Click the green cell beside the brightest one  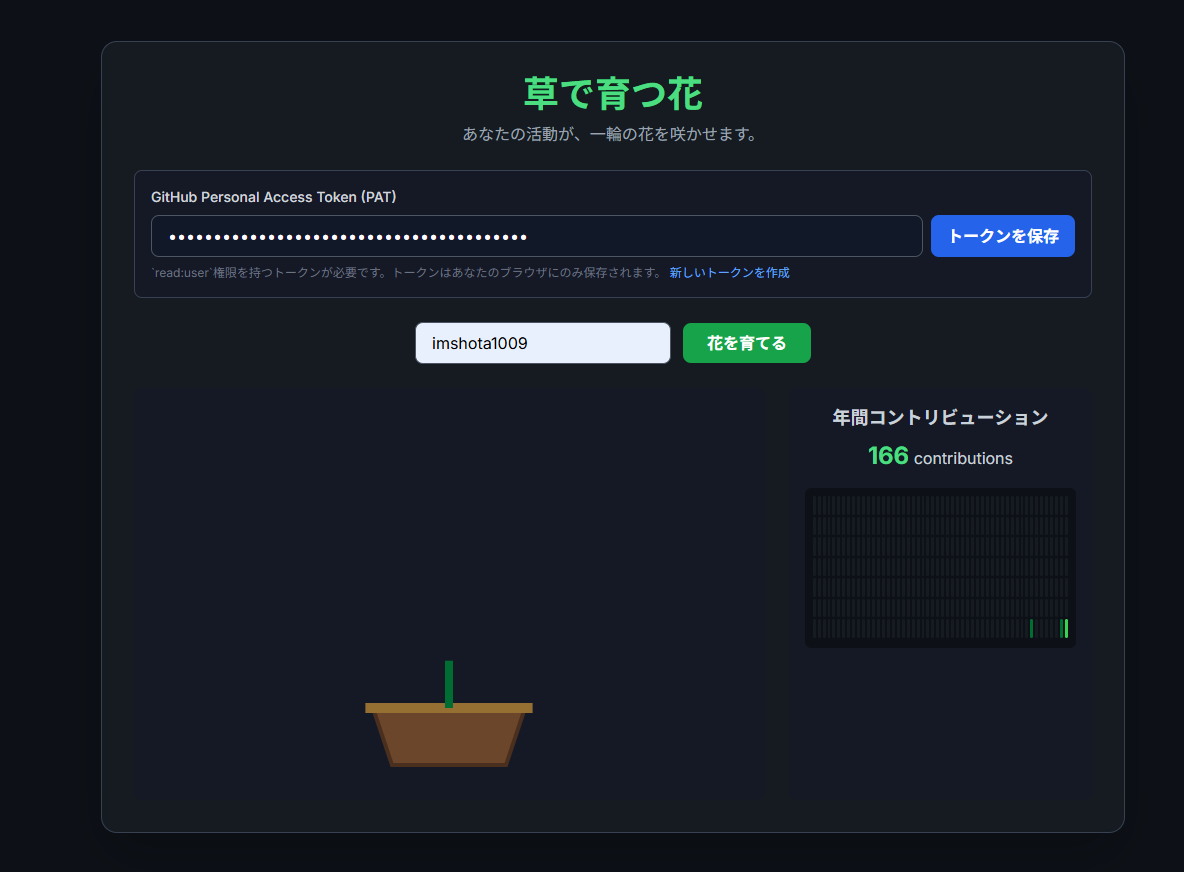(x=1062, y=628)
